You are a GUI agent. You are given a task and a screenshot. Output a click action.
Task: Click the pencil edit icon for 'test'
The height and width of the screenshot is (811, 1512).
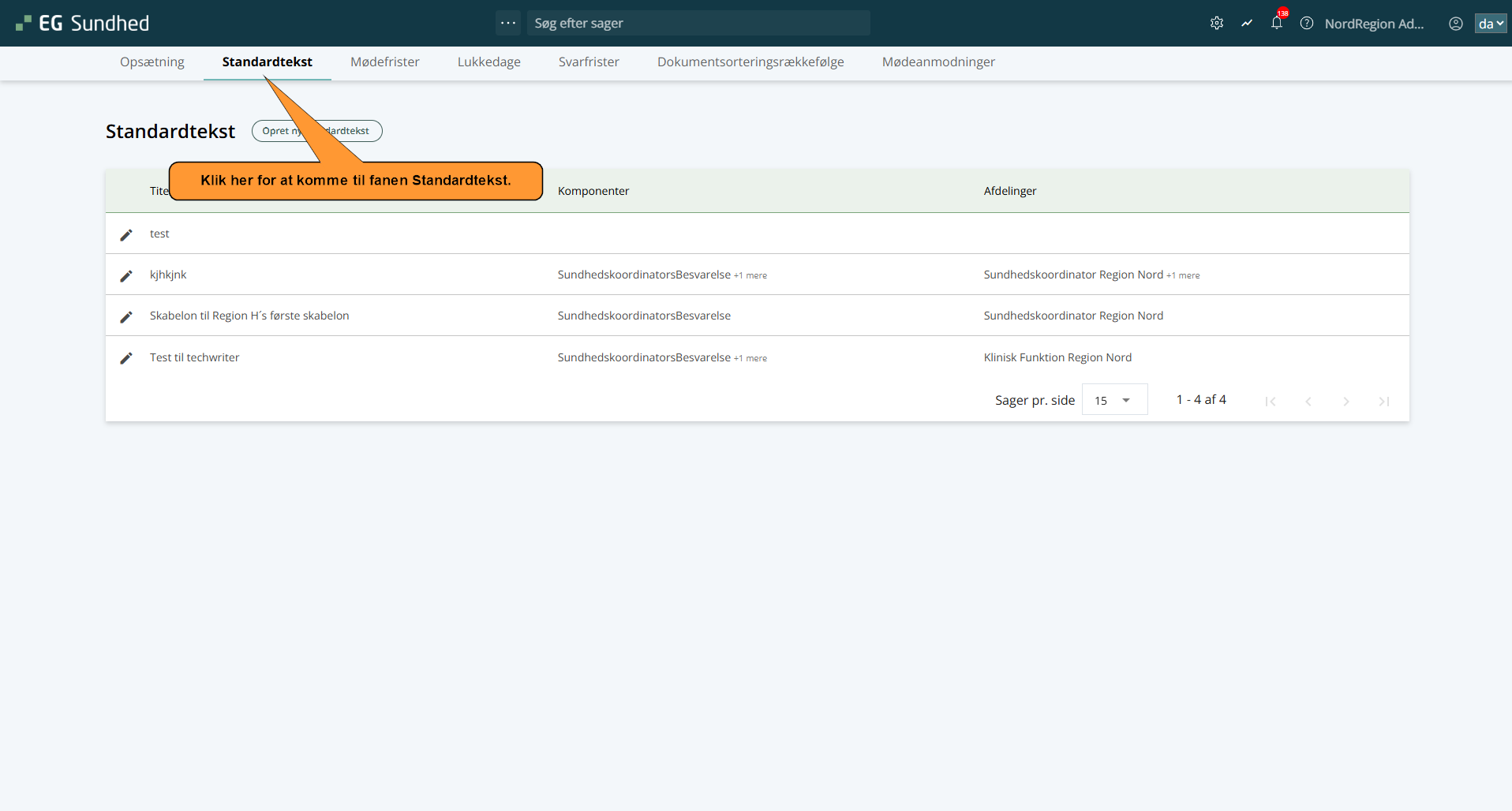coord(126,234)
